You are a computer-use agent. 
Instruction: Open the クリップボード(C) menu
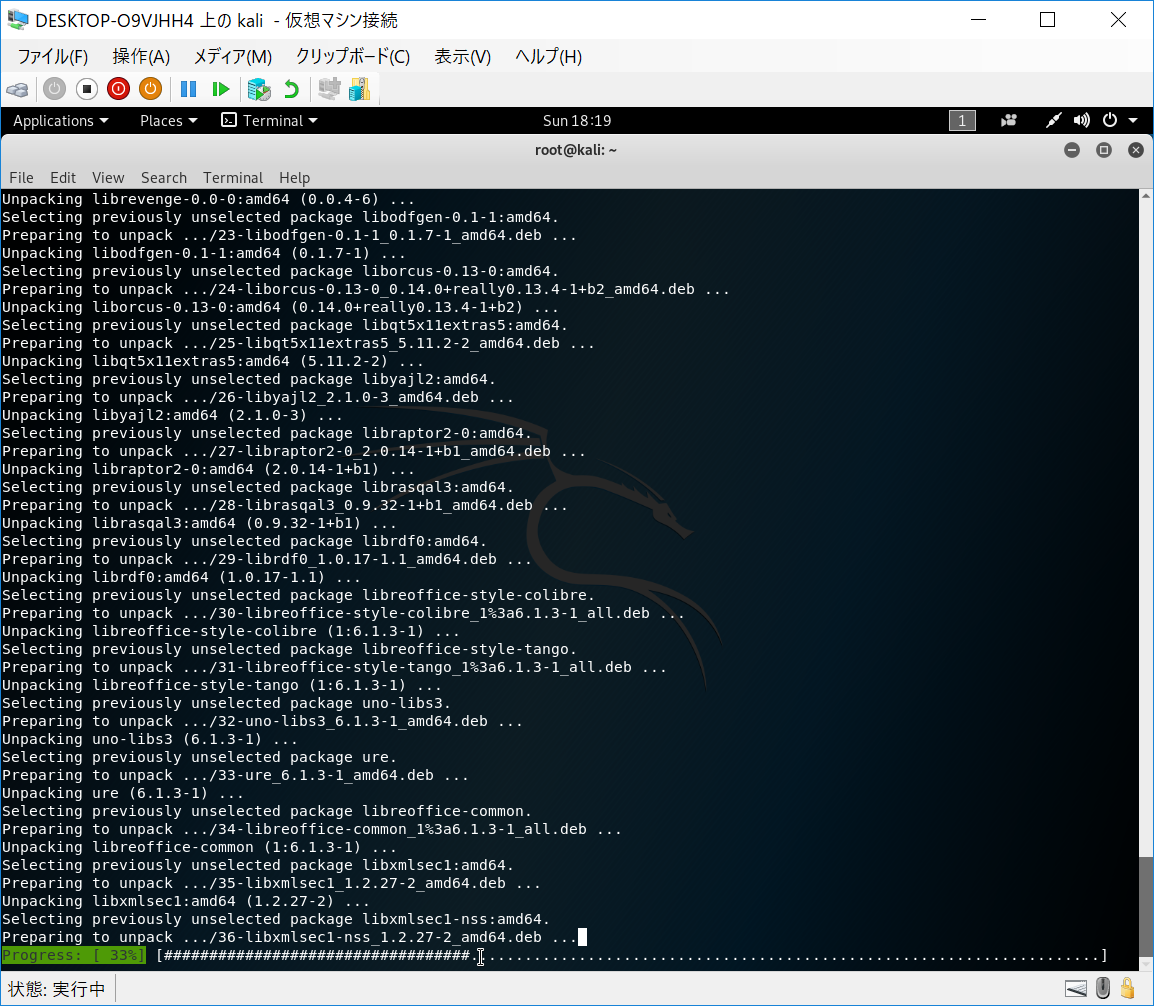(x=352, y=57)
